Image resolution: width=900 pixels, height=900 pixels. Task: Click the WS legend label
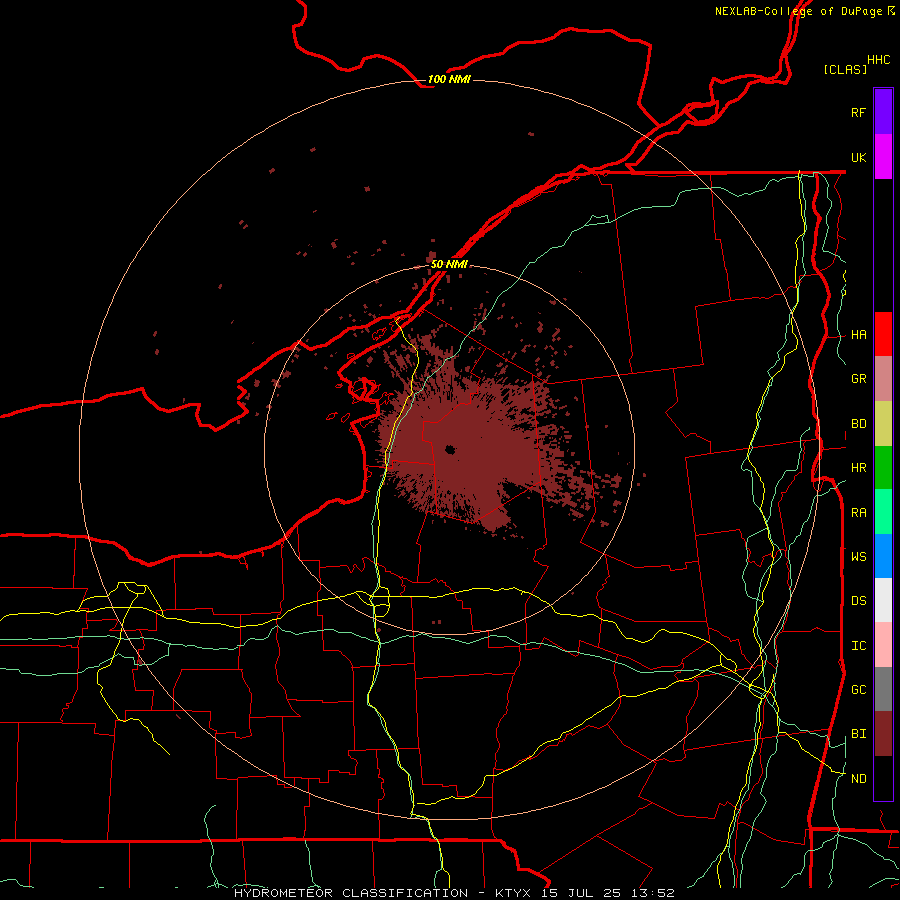[858, 556]
